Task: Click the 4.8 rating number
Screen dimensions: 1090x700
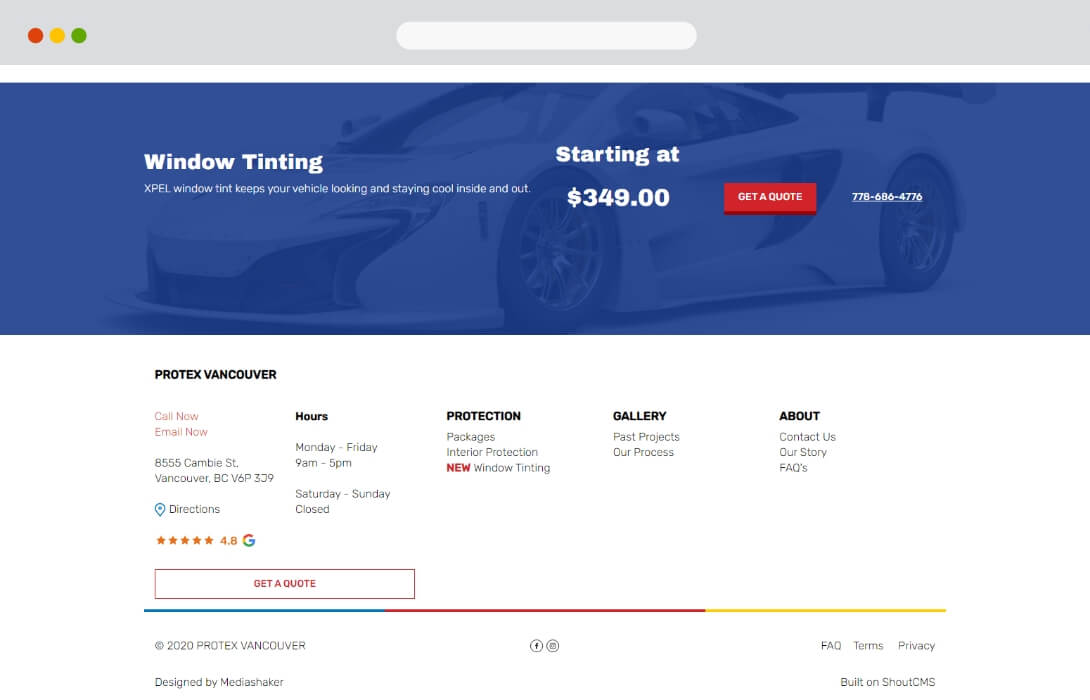Action: 229,540
